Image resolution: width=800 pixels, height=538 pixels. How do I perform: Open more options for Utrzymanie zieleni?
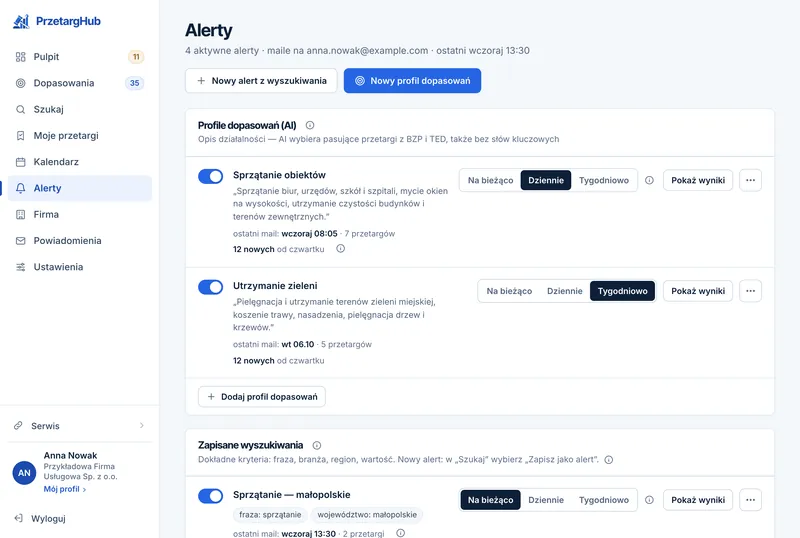coord(751,291)
